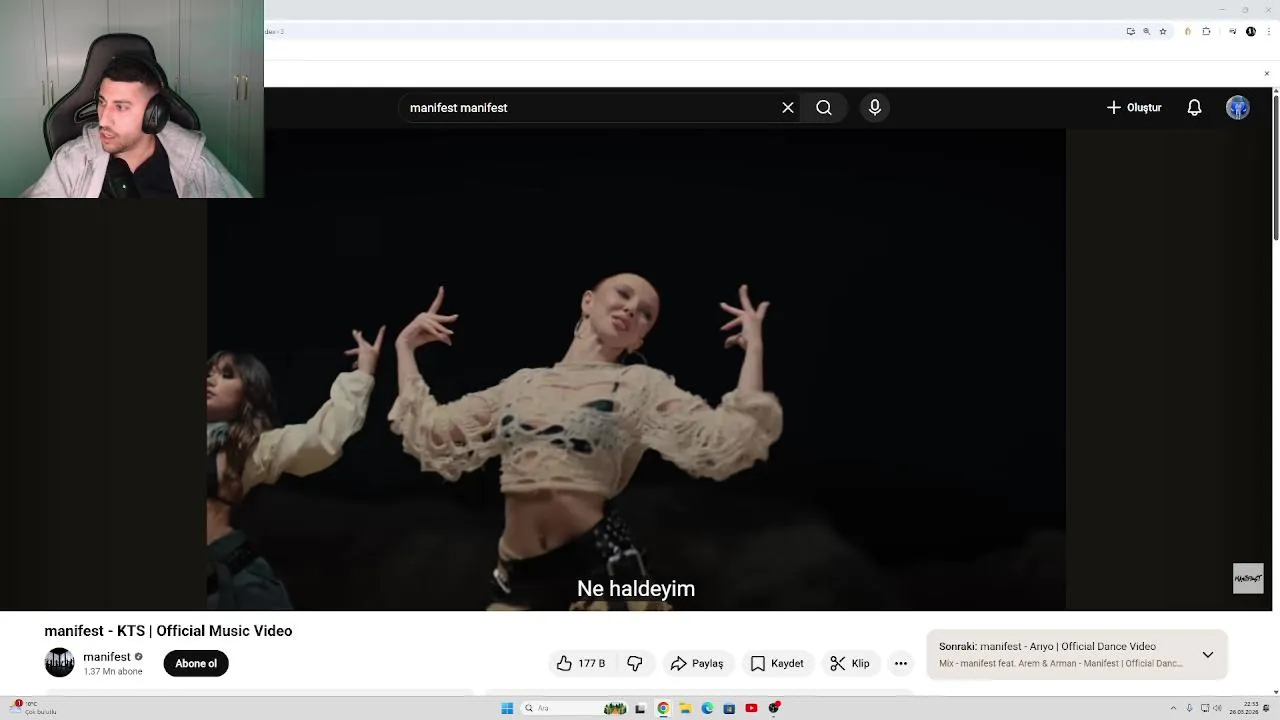The image size is (1280, 720).
Task: Save video with Kaydet button
Action: click(777, 663)
